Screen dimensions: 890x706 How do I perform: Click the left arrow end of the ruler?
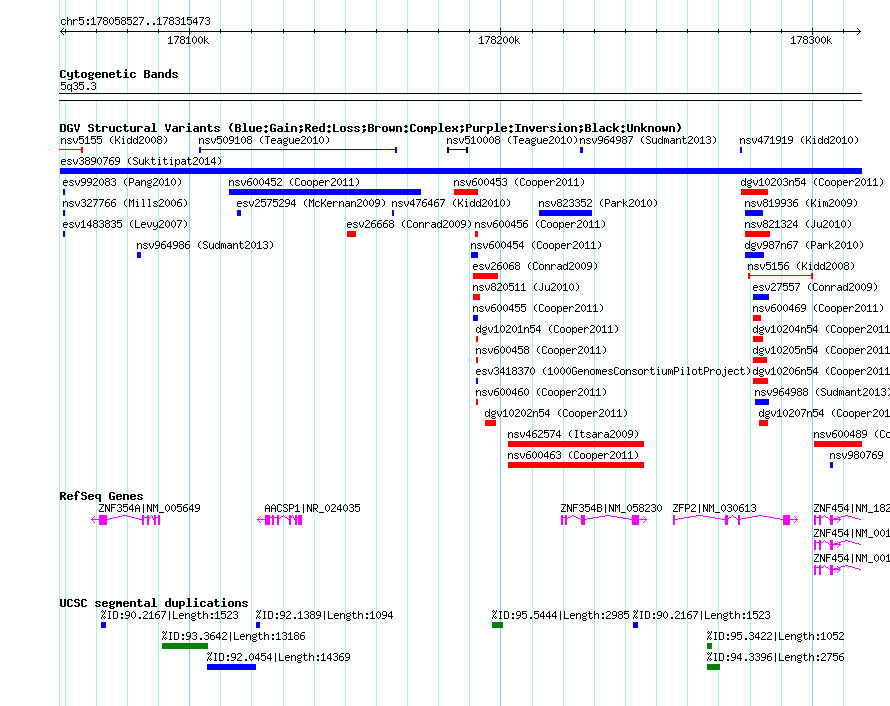(x=63, y=31)
